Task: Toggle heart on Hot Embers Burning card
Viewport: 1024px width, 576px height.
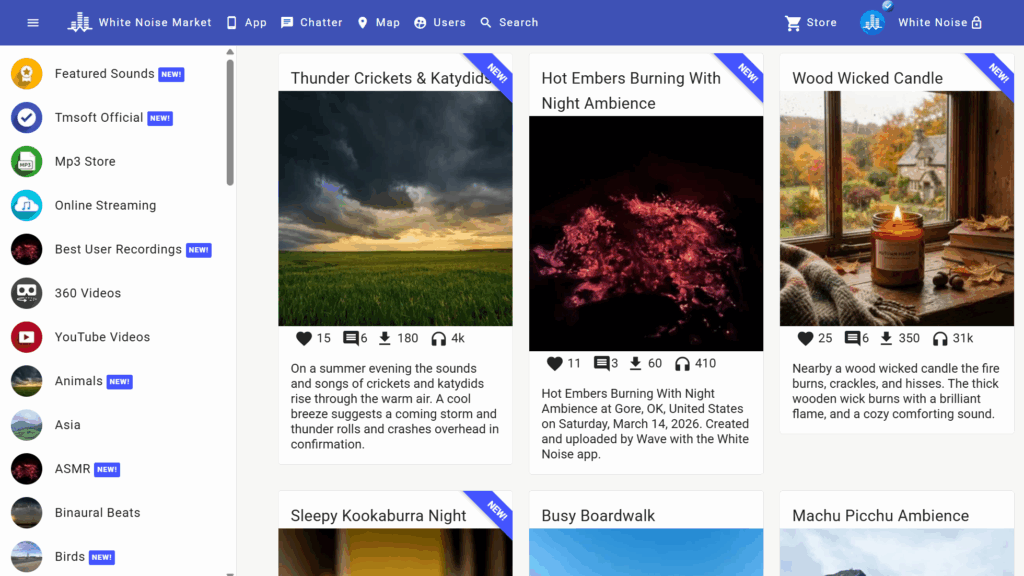Action: pos(555,363)
